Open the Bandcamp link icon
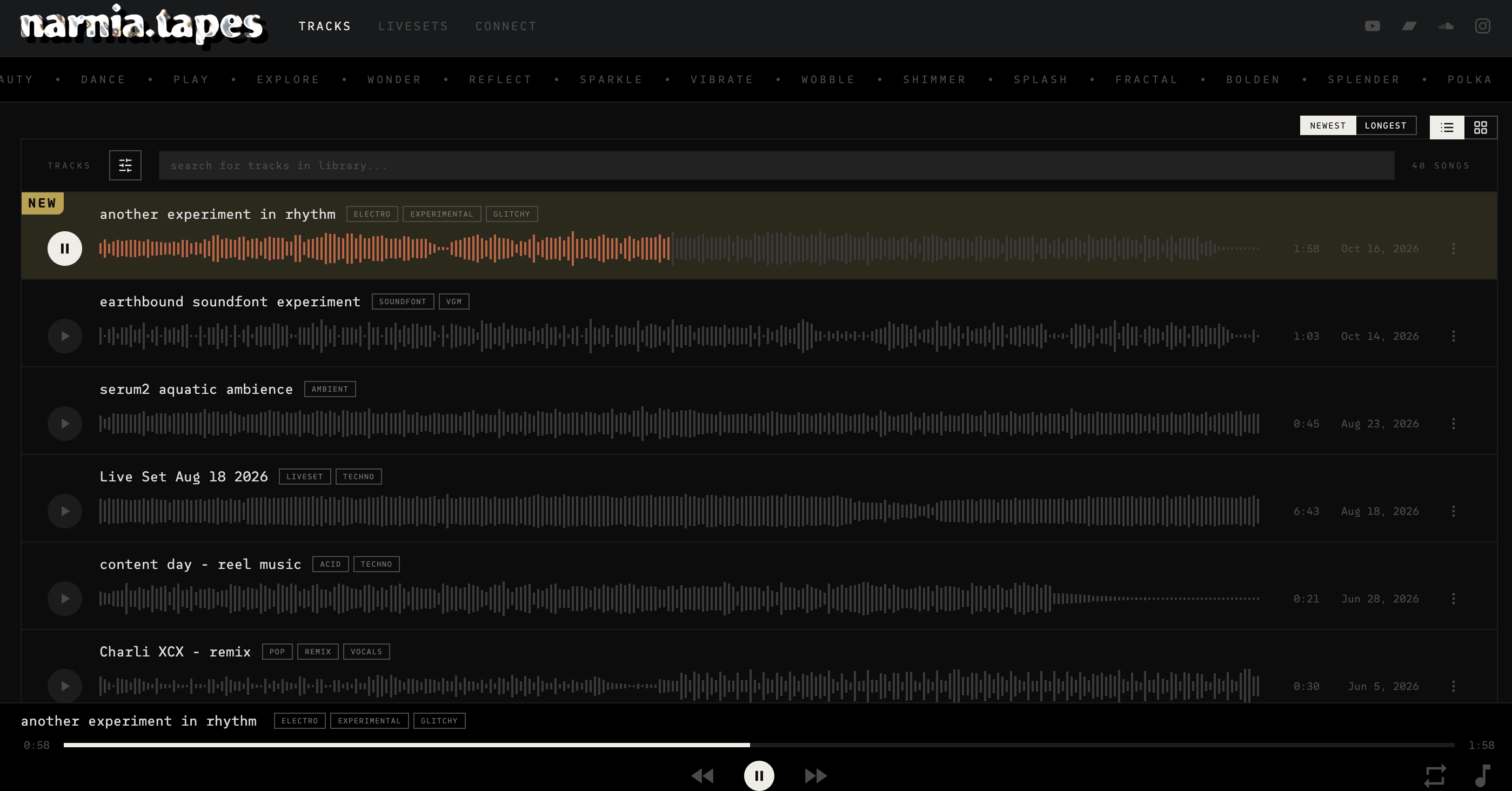The height and width of the screenshot is (791, 1512). point(1409,26)
